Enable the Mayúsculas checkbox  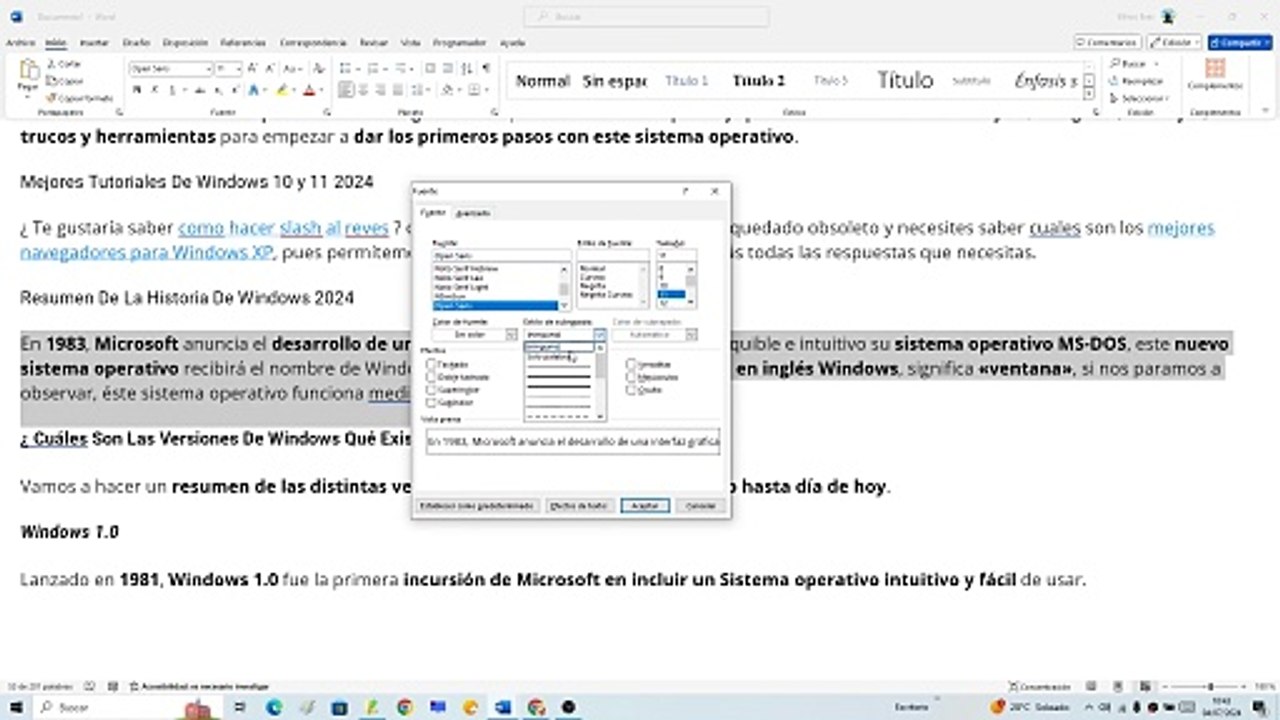[x=631, y=377]
